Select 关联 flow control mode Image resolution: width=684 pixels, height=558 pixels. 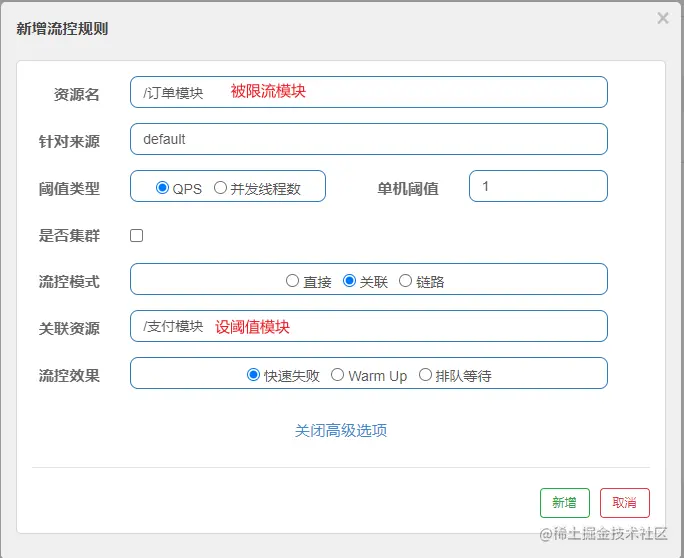click(x=349, y=281)
